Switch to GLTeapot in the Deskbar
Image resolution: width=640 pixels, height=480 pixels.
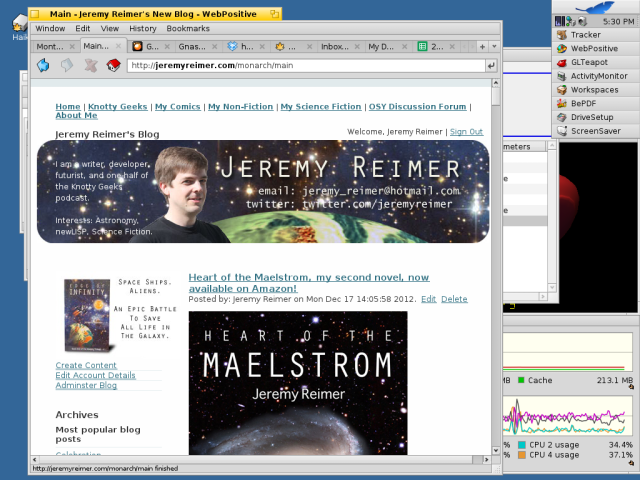(x=596, y=62)
